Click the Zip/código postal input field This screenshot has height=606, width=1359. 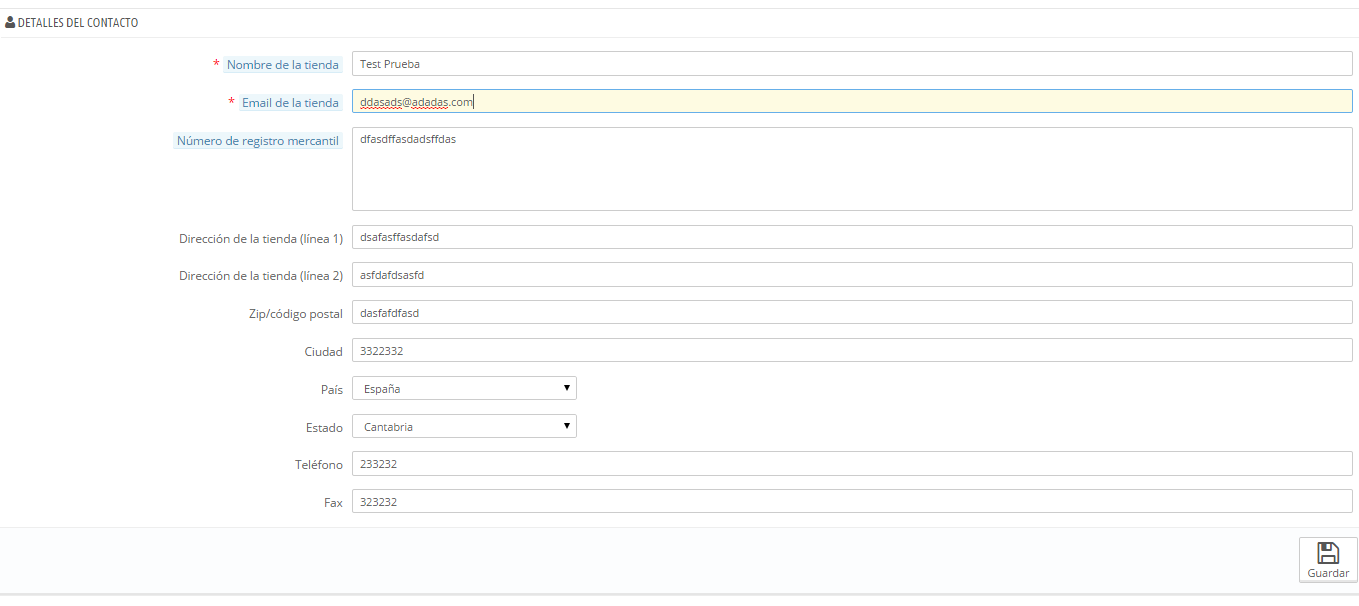point(852,312)
